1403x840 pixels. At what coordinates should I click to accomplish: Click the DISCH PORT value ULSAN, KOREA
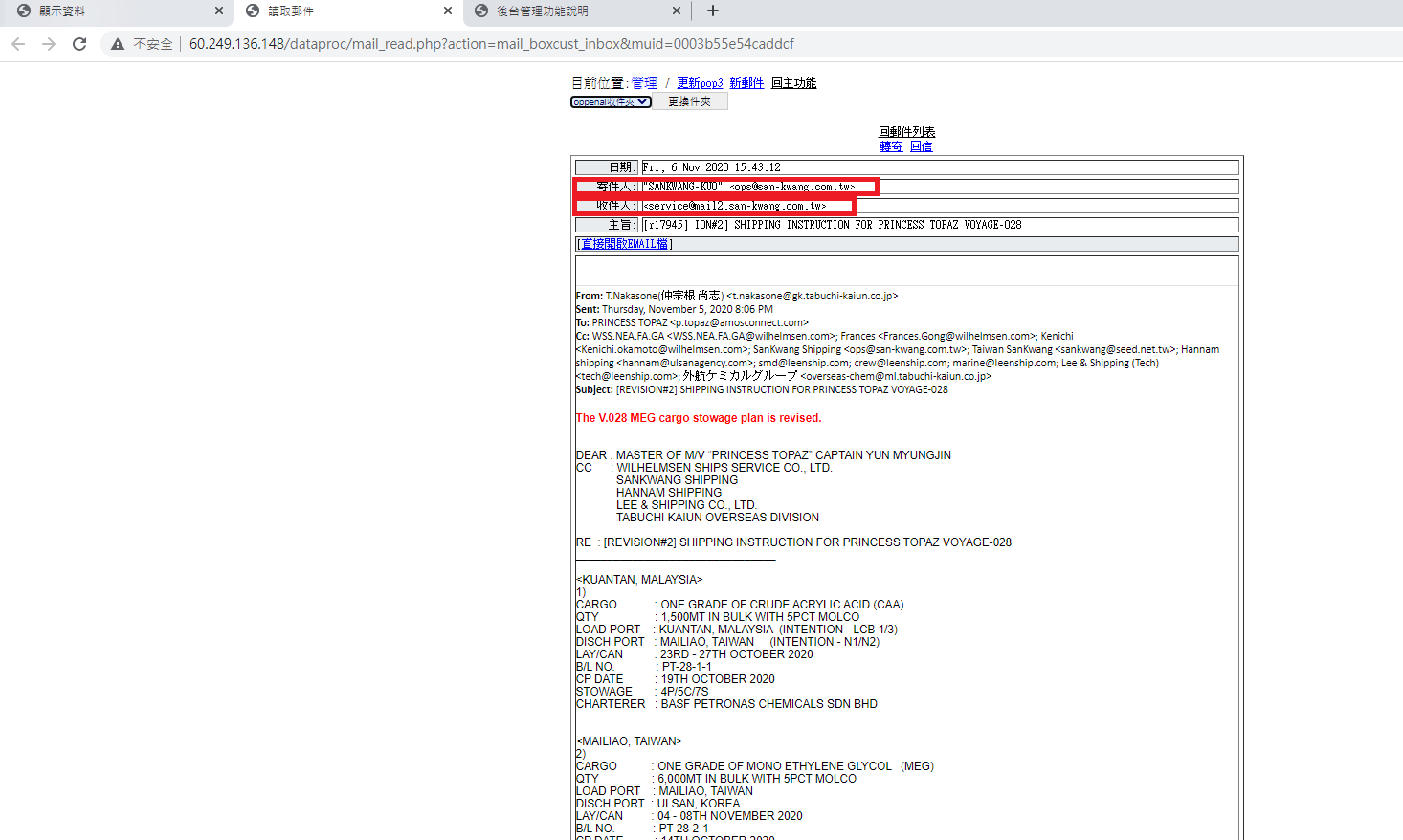tap(699, 804)
